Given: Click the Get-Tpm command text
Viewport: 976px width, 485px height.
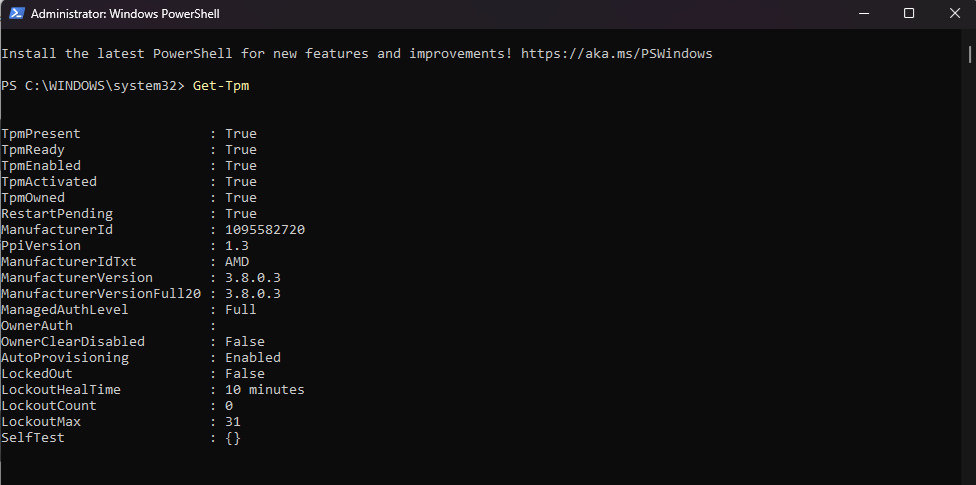Looking at the screenshot, I should (220, 85).
